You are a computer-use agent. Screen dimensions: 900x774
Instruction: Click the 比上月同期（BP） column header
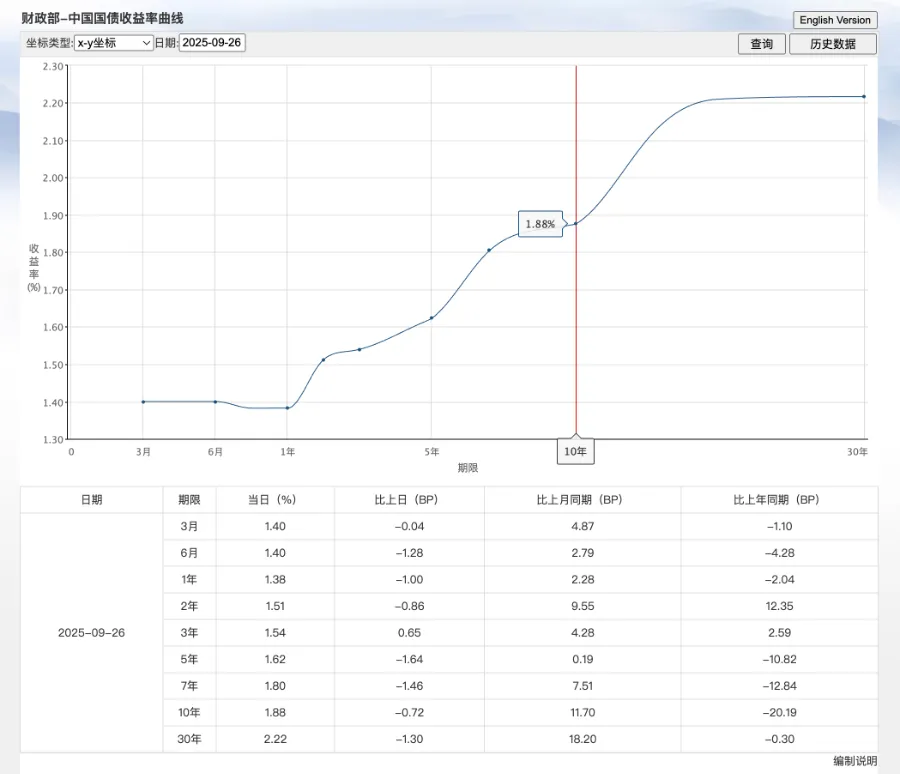[x=581, y=500]
